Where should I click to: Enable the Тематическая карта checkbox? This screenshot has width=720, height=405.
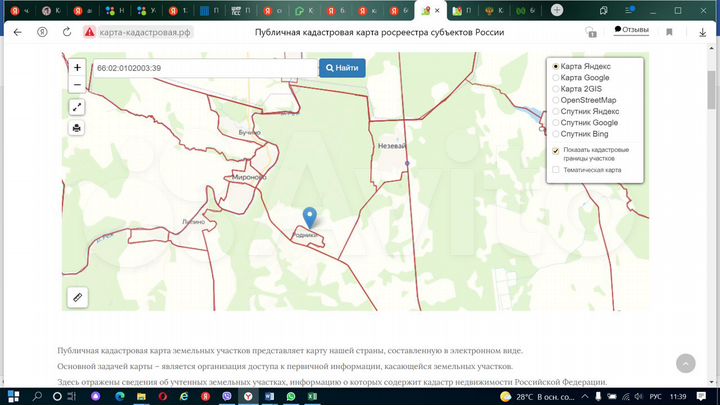(x=556, y=170)
